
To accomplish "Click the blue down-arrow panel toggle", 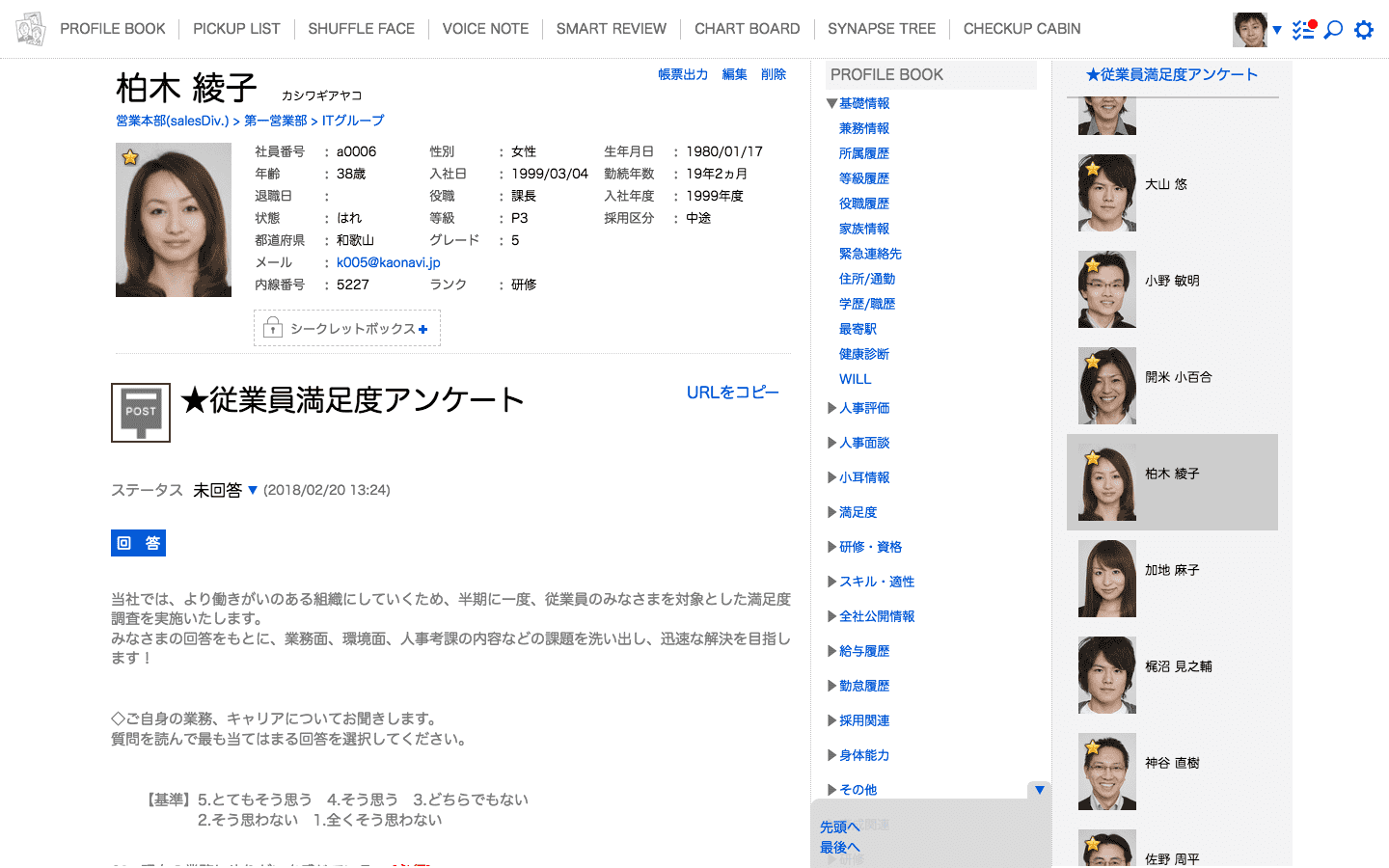I will [x=1040, y=790].
